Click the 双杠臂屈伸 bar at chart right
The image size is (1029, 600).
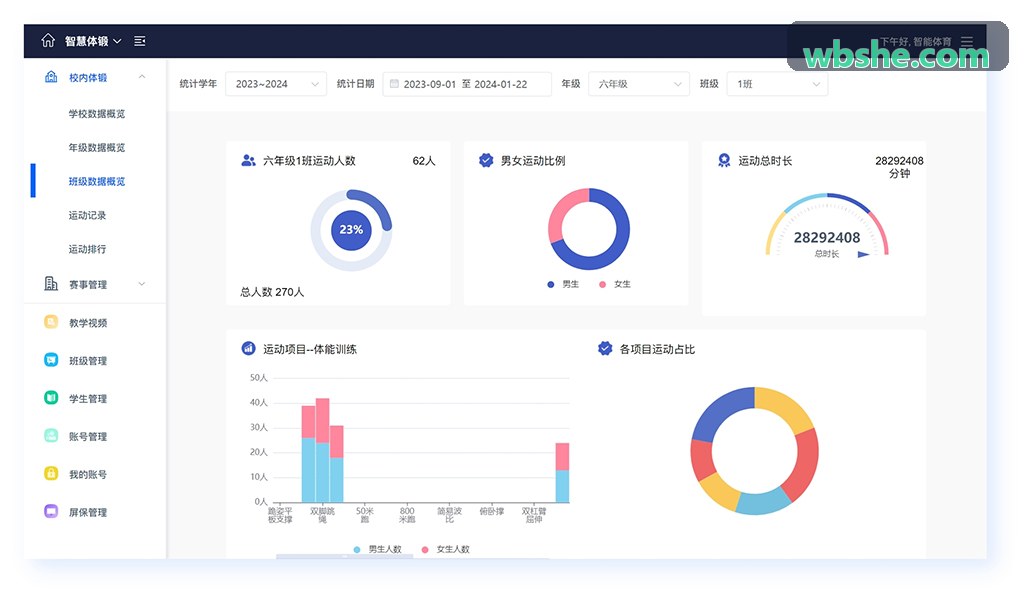[562, 473]
